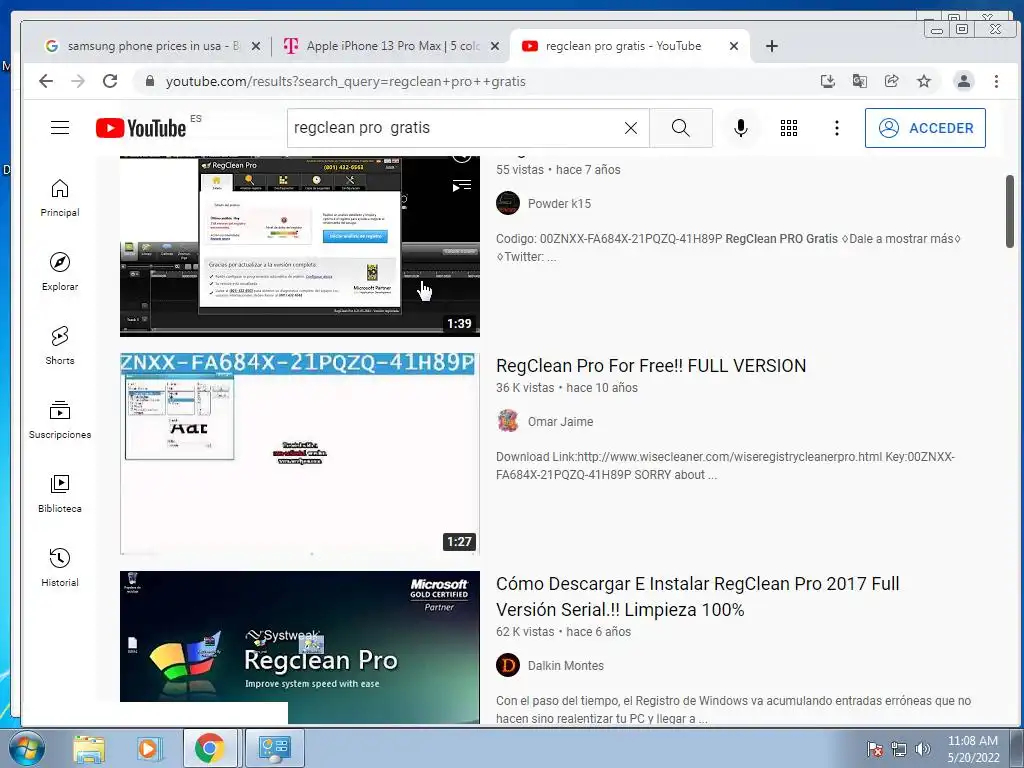
Task: Close the samsung phone prices tab
Action: coord(256,46)
